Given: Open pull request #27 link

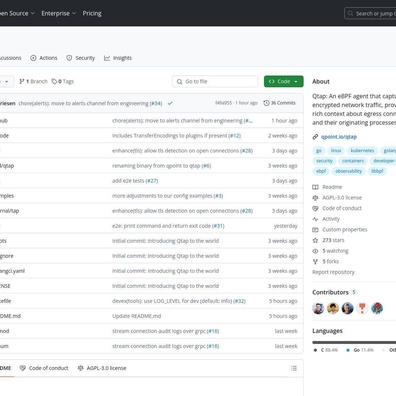Looking at the screenshot, I should click(152, 181).
